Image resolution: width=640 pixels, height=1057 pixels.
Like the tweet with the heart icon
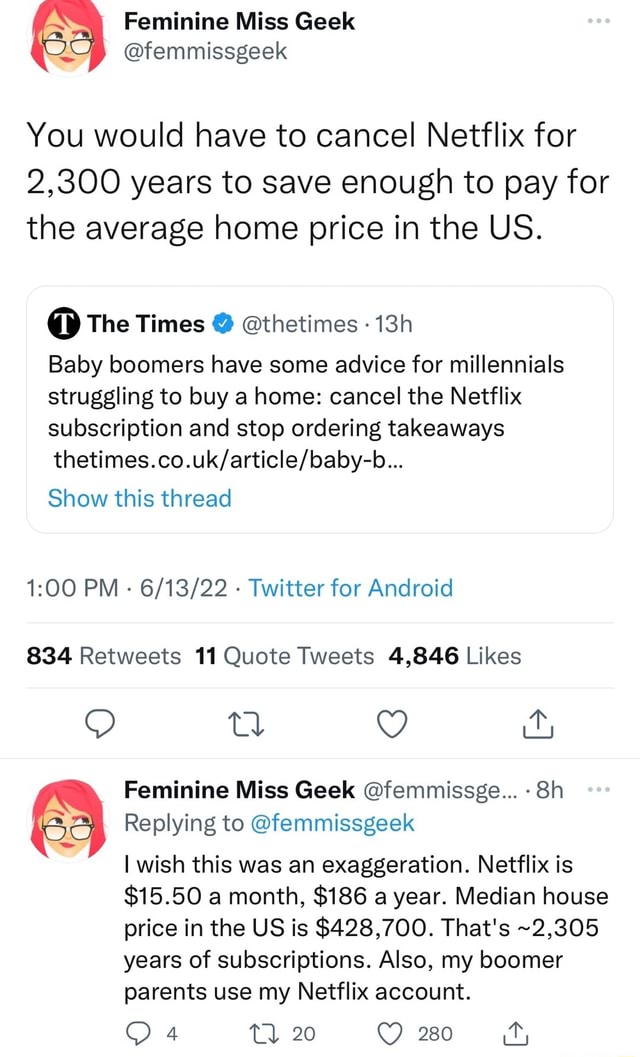391,723
